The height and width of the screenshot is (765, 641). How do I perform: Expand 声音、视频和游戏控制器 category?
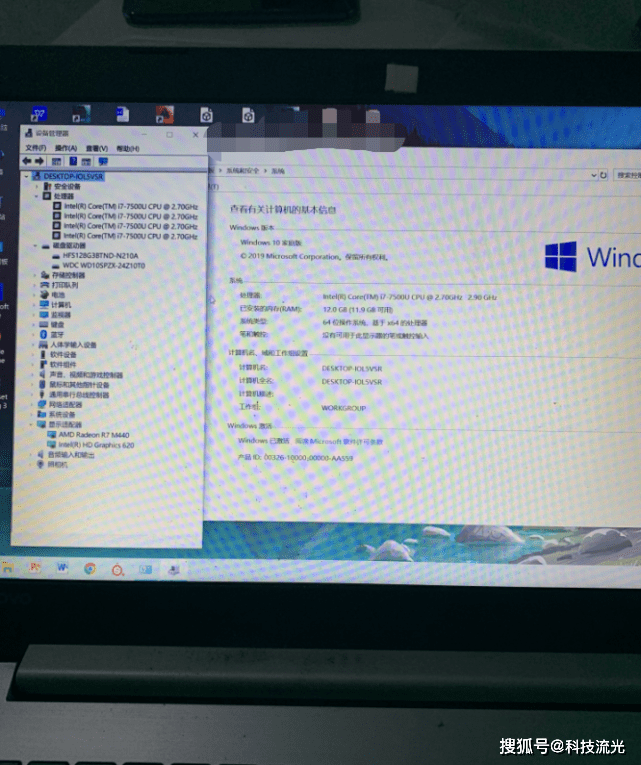pos(33,375)
